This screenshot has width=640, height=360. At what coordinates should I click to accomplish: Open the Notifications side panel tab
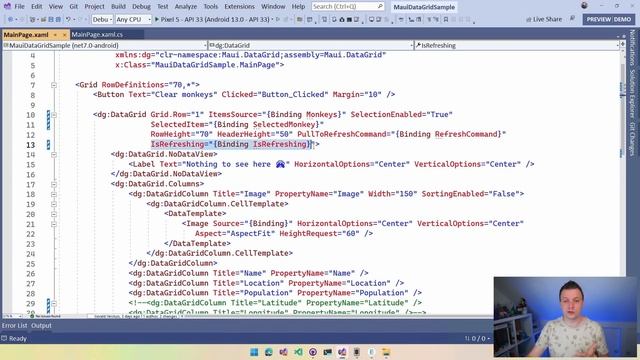click(x=632, y=48)
